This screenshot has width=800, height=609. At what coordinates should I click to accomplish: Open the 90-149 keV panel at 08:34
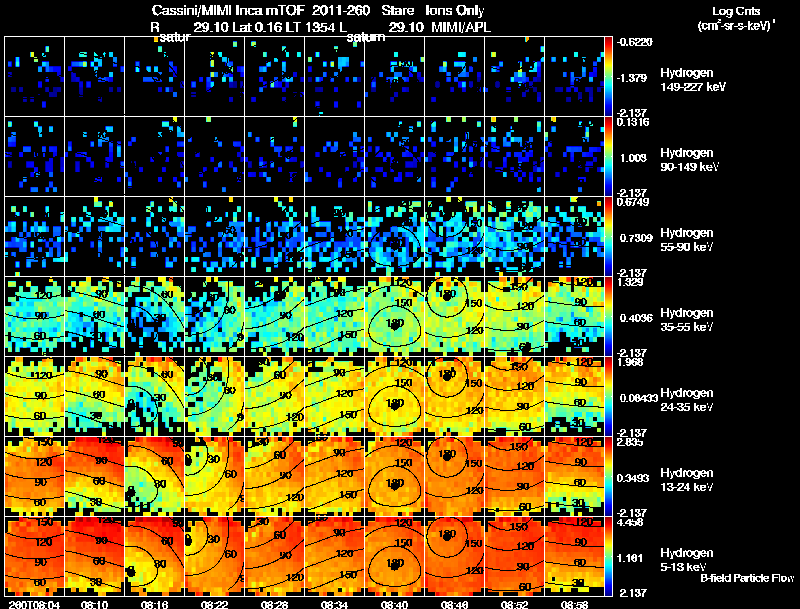tap(334, 157)
